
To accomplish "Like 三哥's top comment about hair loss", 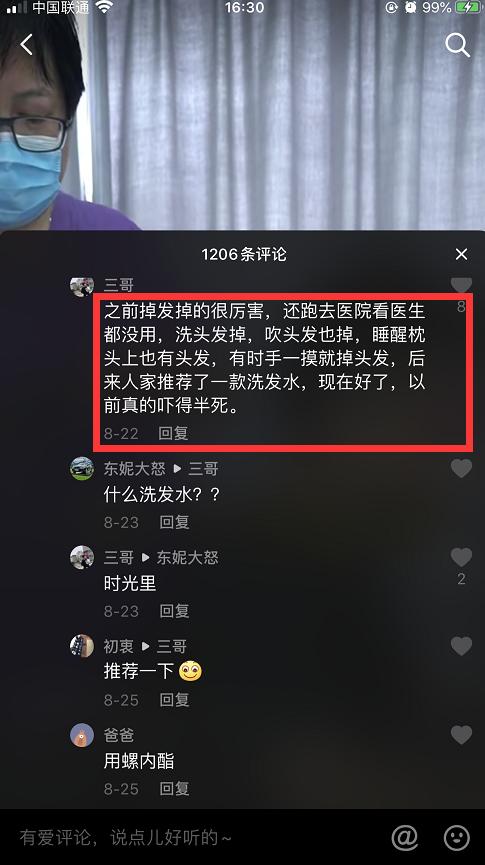I will 461,285.
